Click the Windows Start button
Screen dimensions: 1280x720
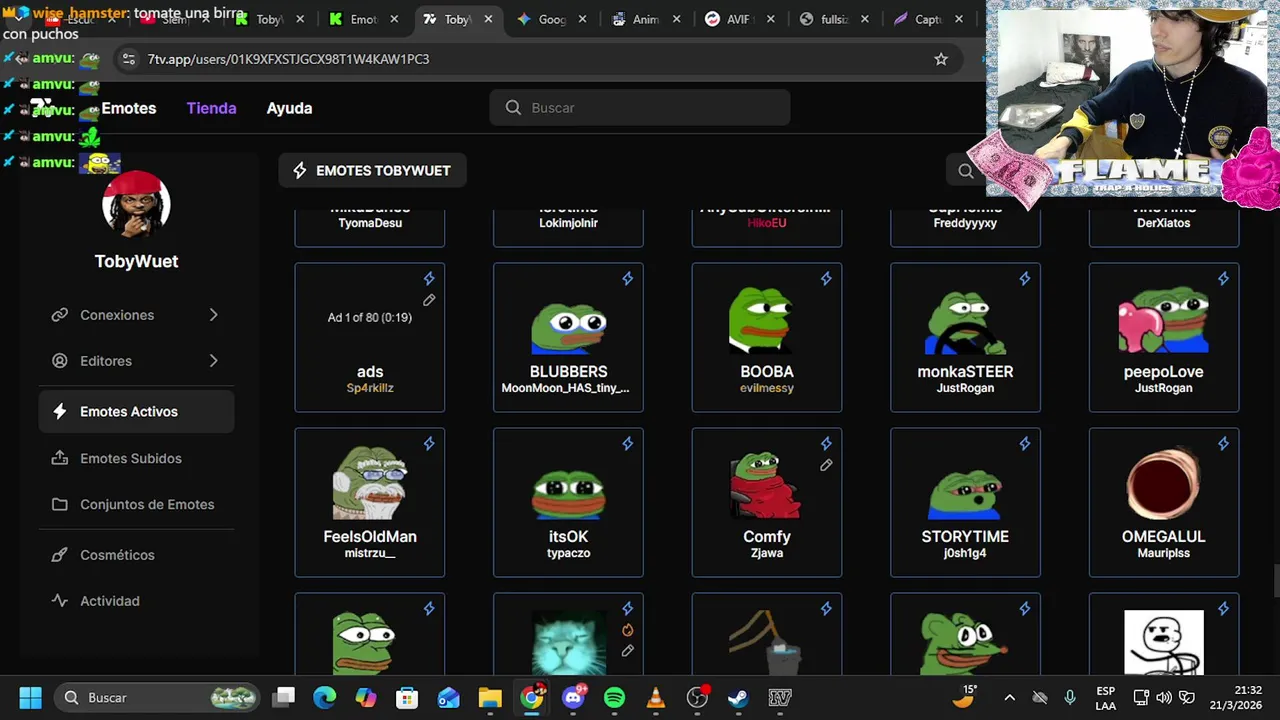[30, 698]
